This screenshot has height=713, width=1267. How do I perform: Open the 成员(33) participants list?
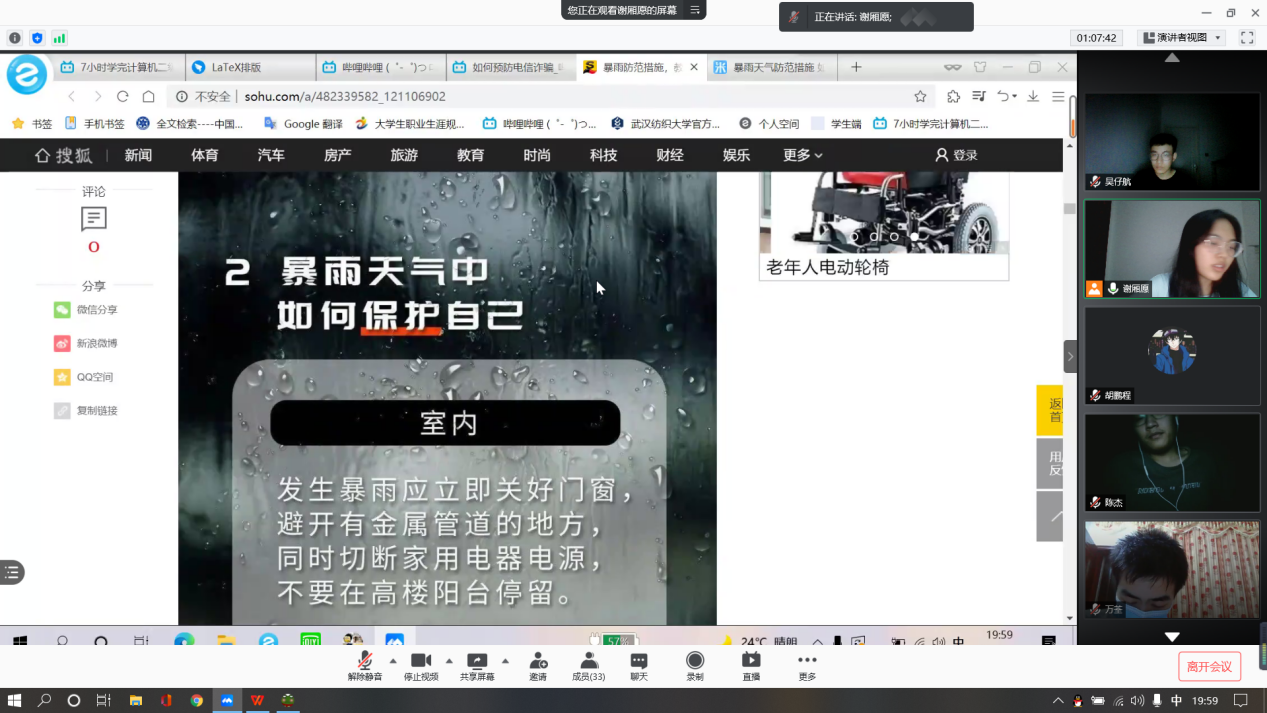(x=588, y=661)
